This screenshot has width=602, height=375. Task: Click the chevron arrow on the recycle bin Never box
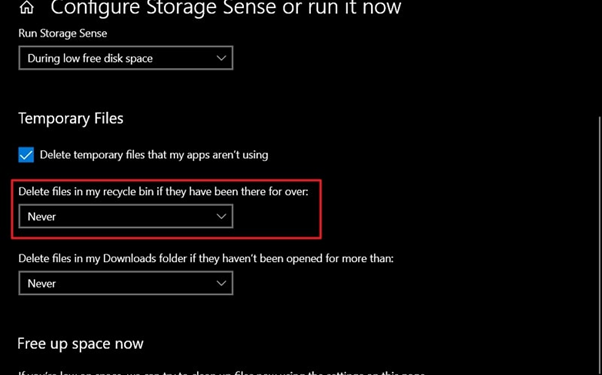click(x=221, y=216)
